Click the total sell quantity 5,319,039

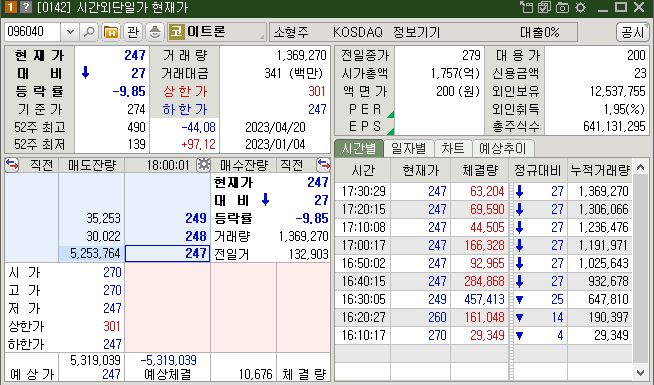pyautogui.click(x=96, y=360)
